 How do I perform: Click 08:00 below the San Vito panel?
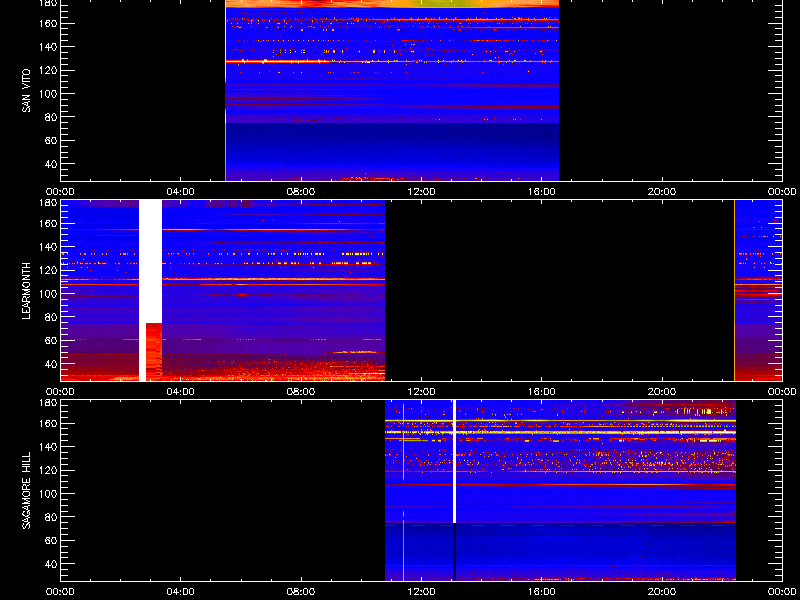(x=301, y=192)
